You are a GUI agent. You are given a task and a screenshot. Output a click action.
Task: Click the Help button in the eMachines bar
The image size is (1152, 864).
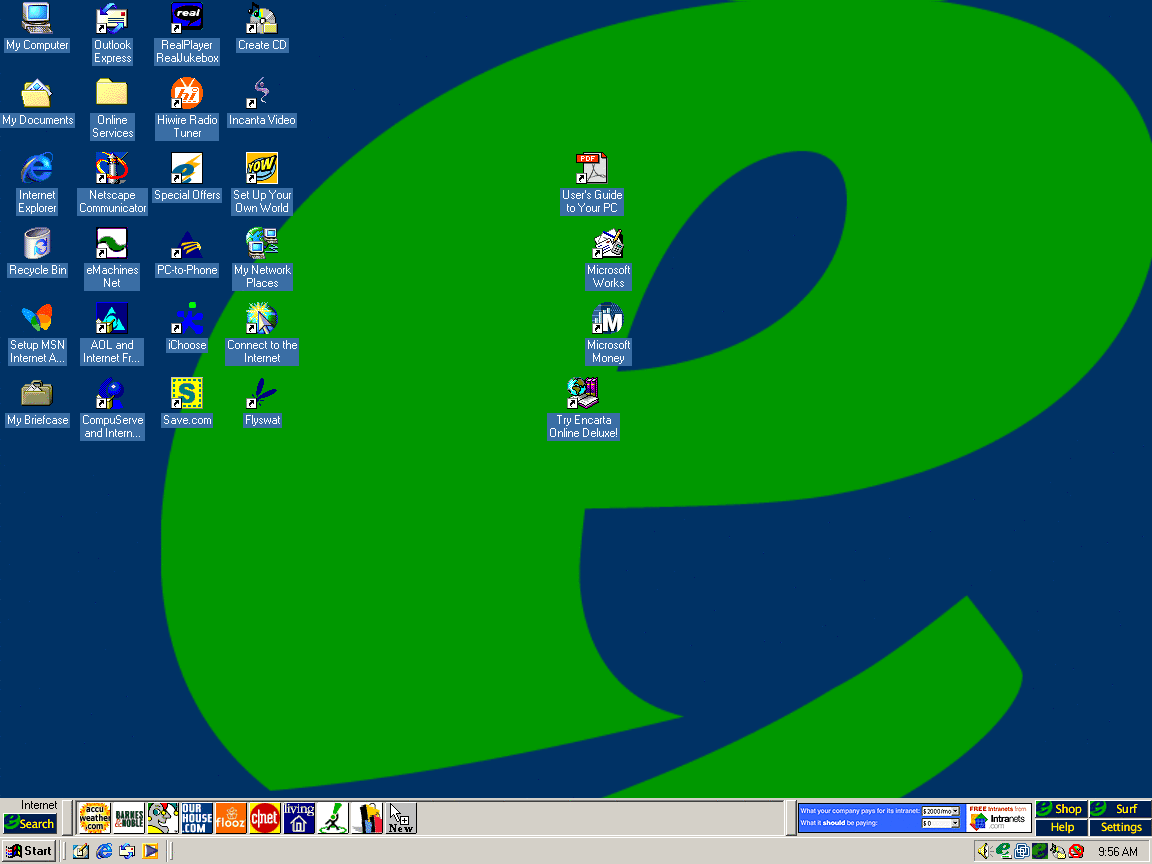point(1062,827)
